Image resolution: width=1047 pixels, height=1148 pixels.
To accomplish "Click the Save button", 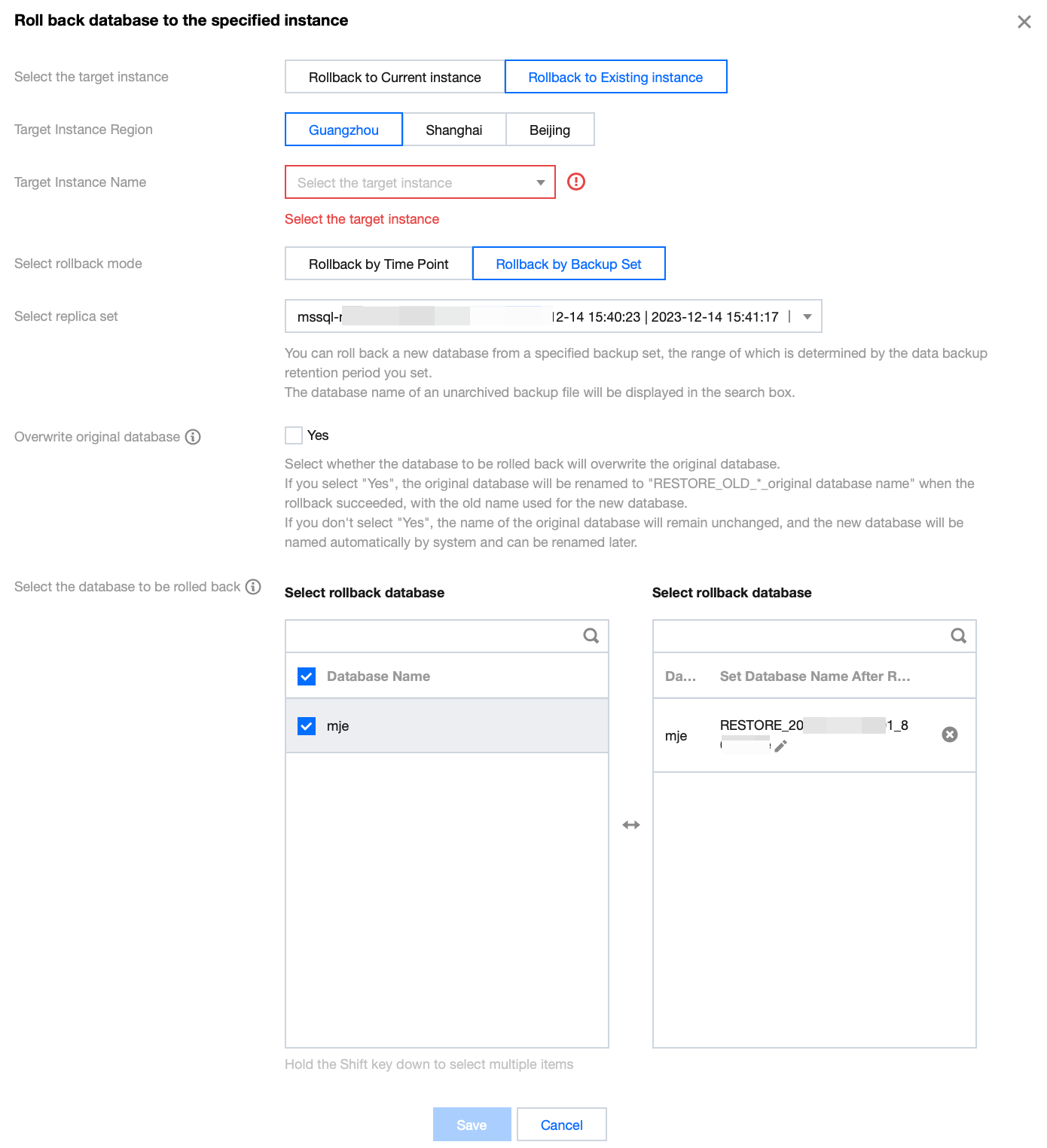I will pyautogui.click(x=472, y=1125).
